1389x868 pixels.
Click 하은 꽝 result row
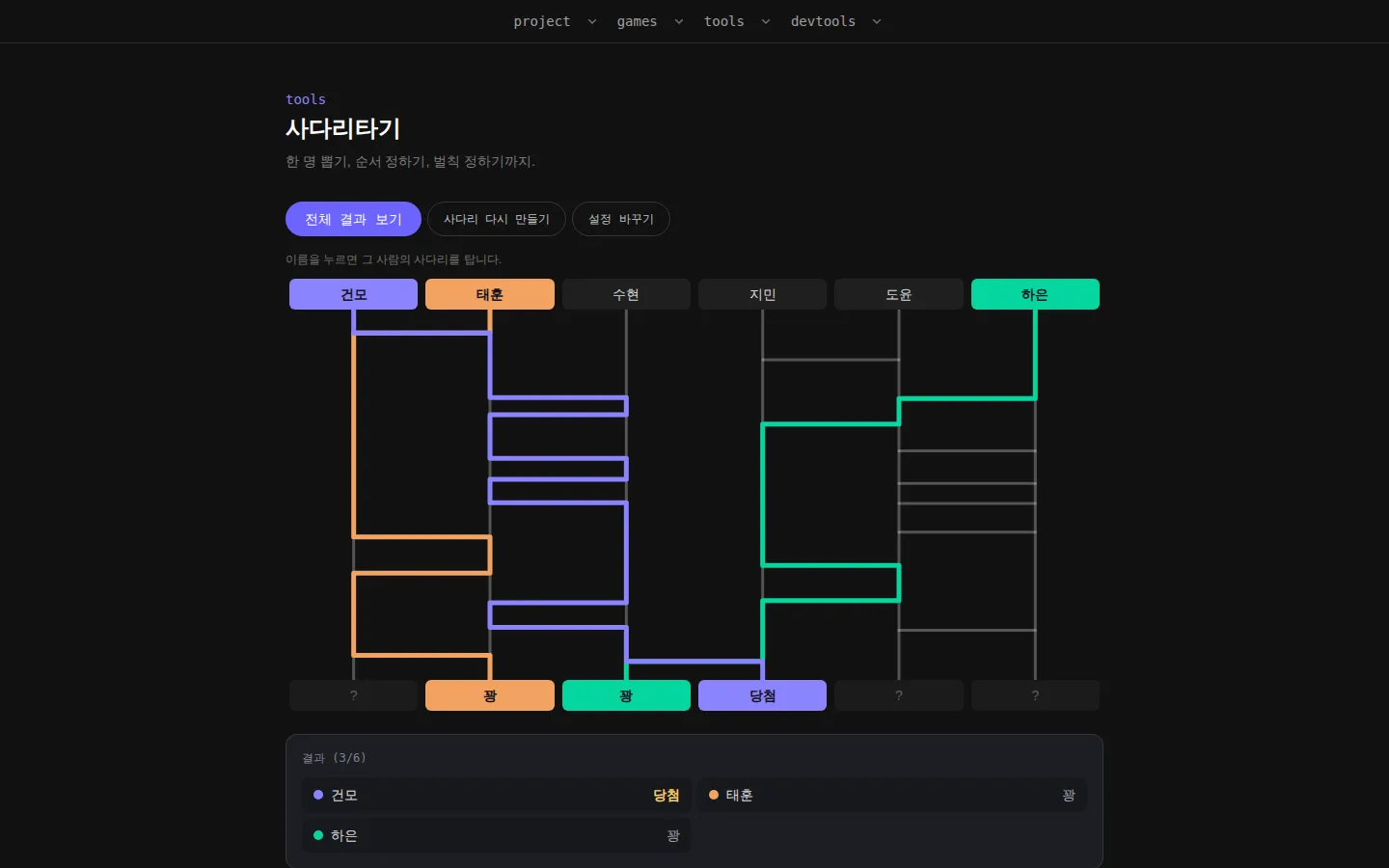click(497, 835)
